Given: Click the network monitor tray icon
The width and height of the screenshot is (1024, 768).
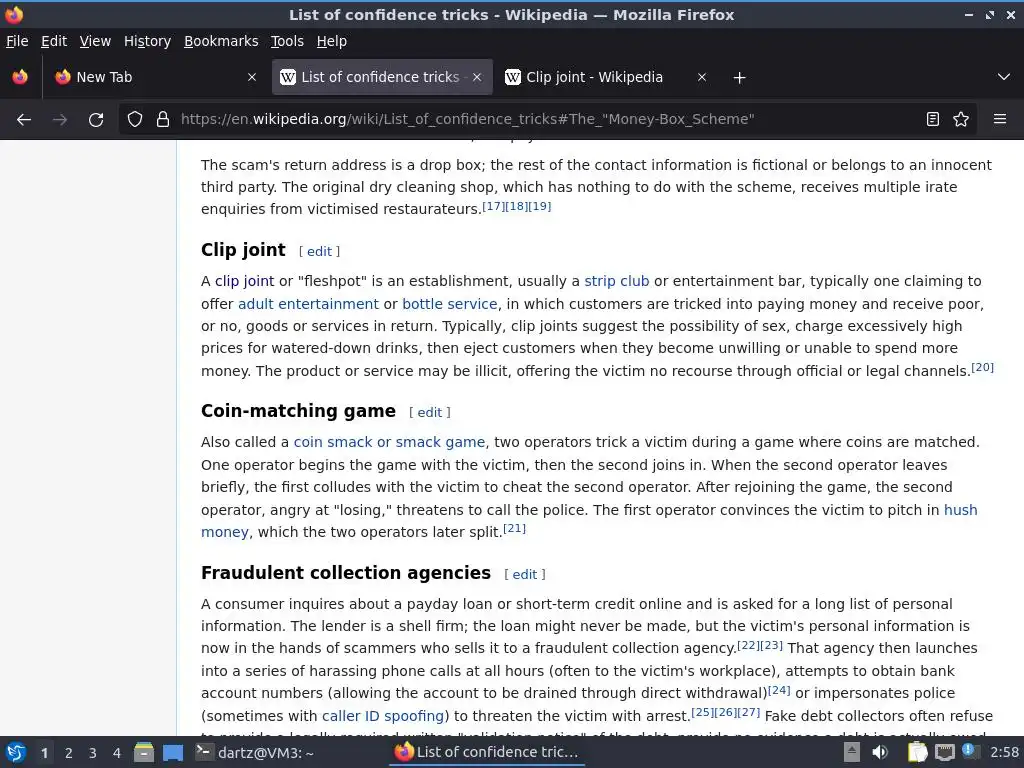Looking at the screenshot, I should click(944, 753).
